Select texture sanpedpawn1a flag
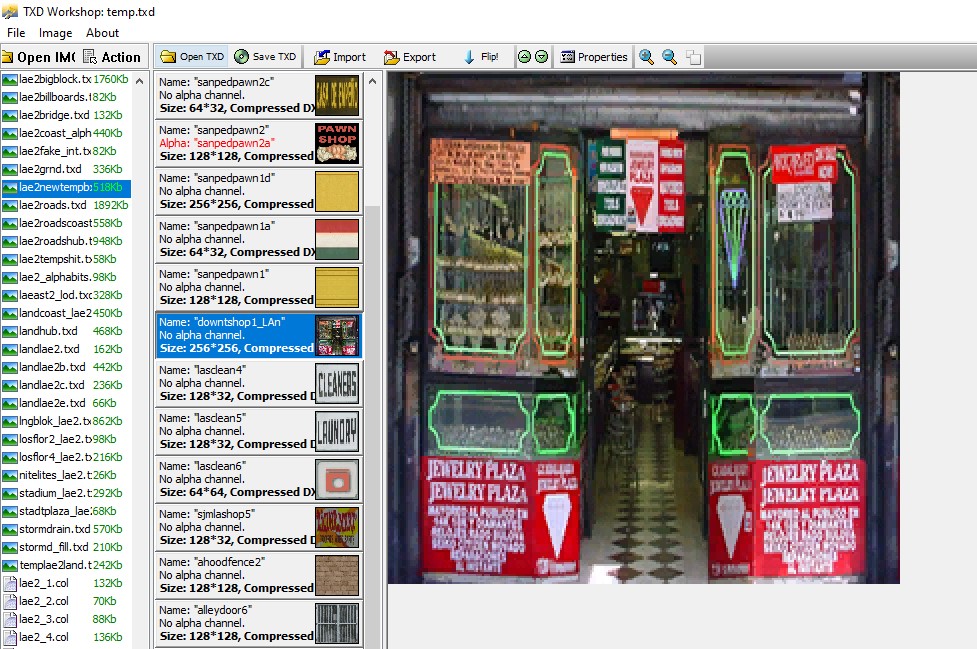Viewport: 977px width, 649px height. click(x=259, y=239)
